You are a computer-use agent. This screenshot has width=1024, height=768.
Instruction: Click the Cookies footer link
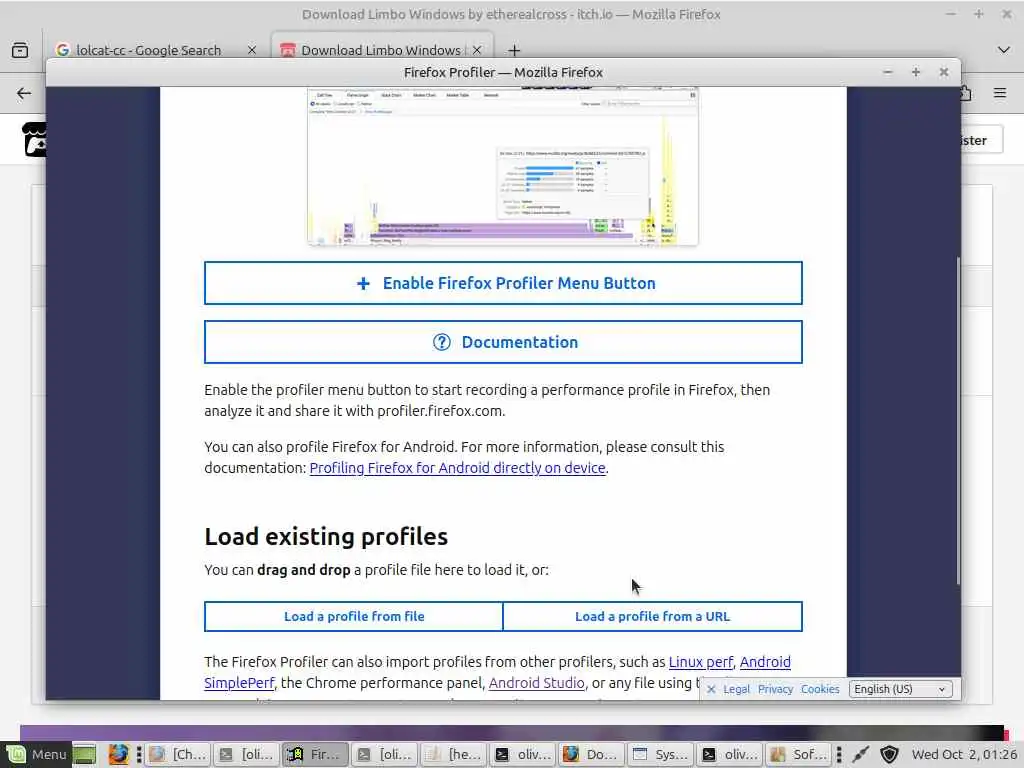(820, 689)
